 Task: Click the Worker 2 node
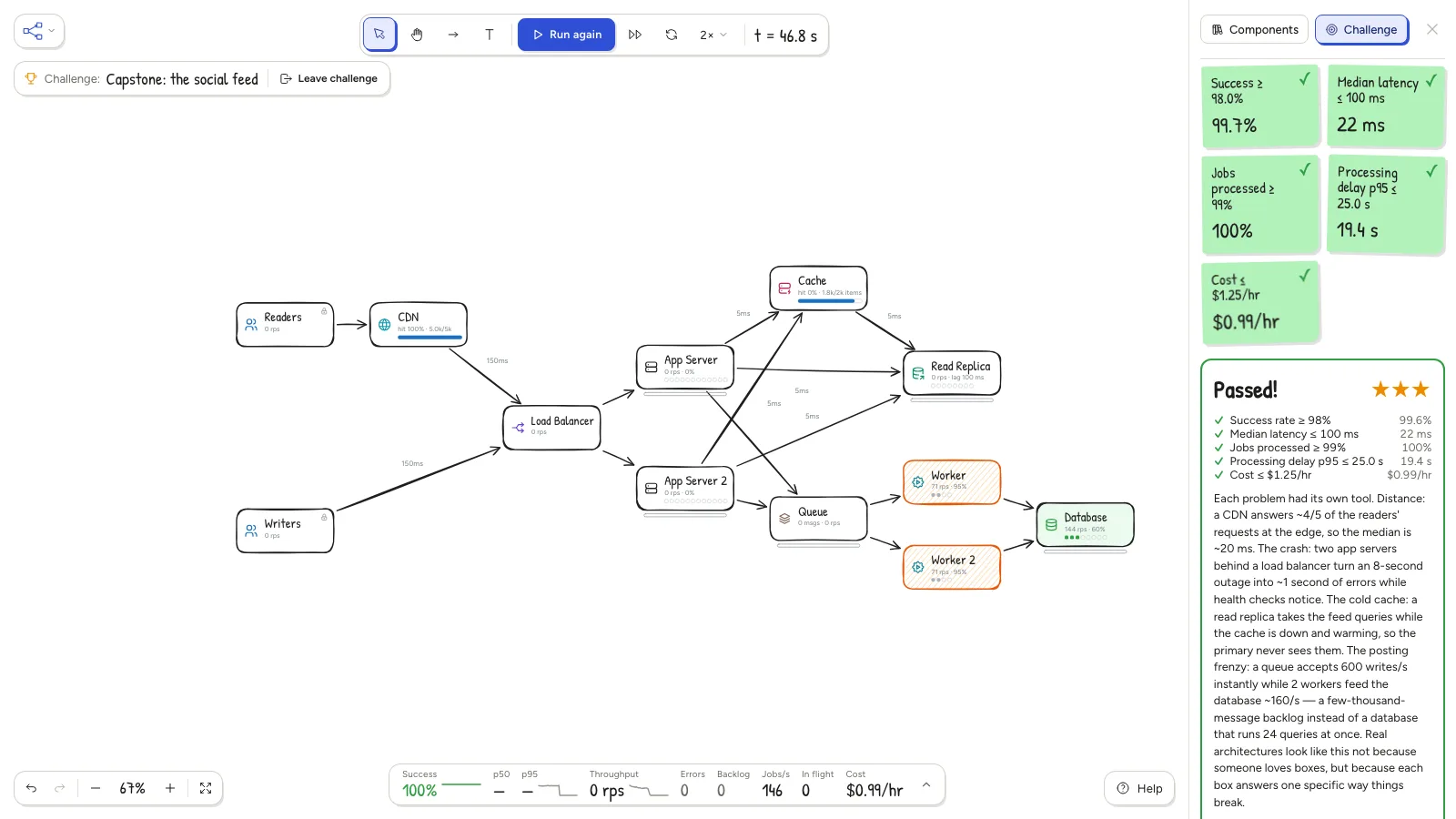pos(952,567)
